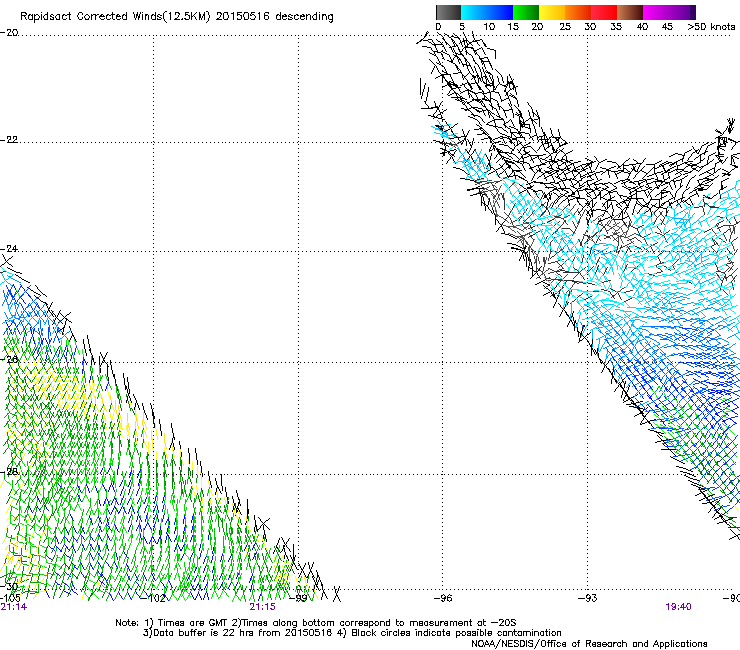Click the -99 longitude axis label
The height and width of the screenshot is (650, 740).
[x=299, y=598]
